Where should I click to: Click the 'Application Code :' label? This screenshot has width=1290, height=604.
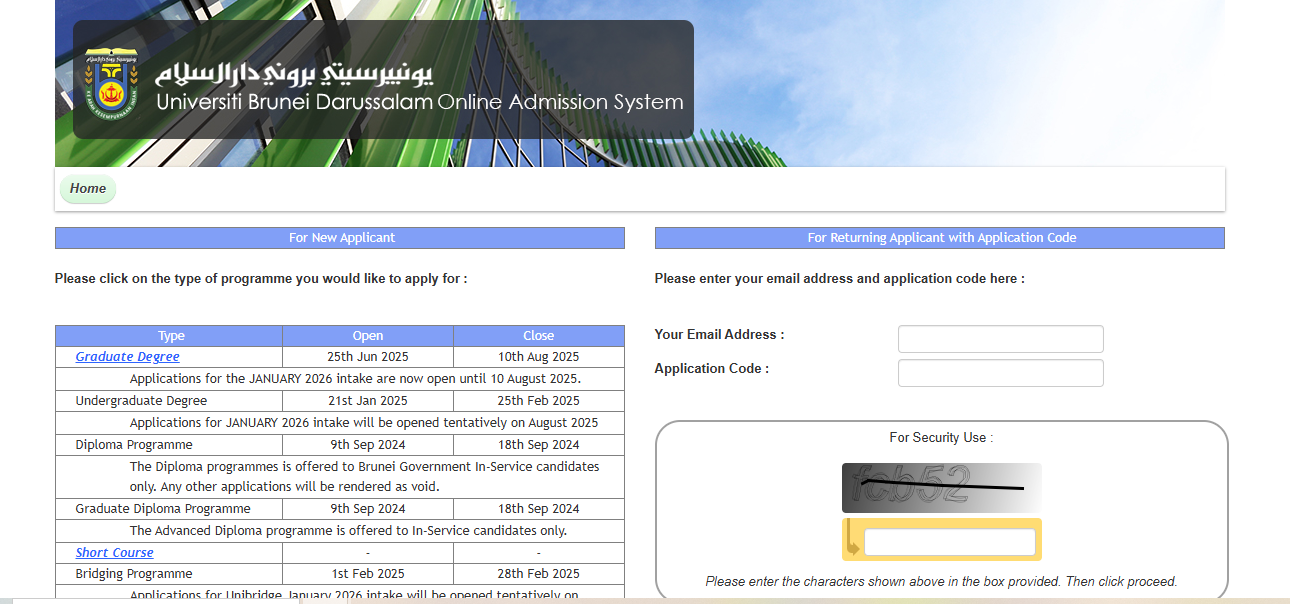[712, 369]
